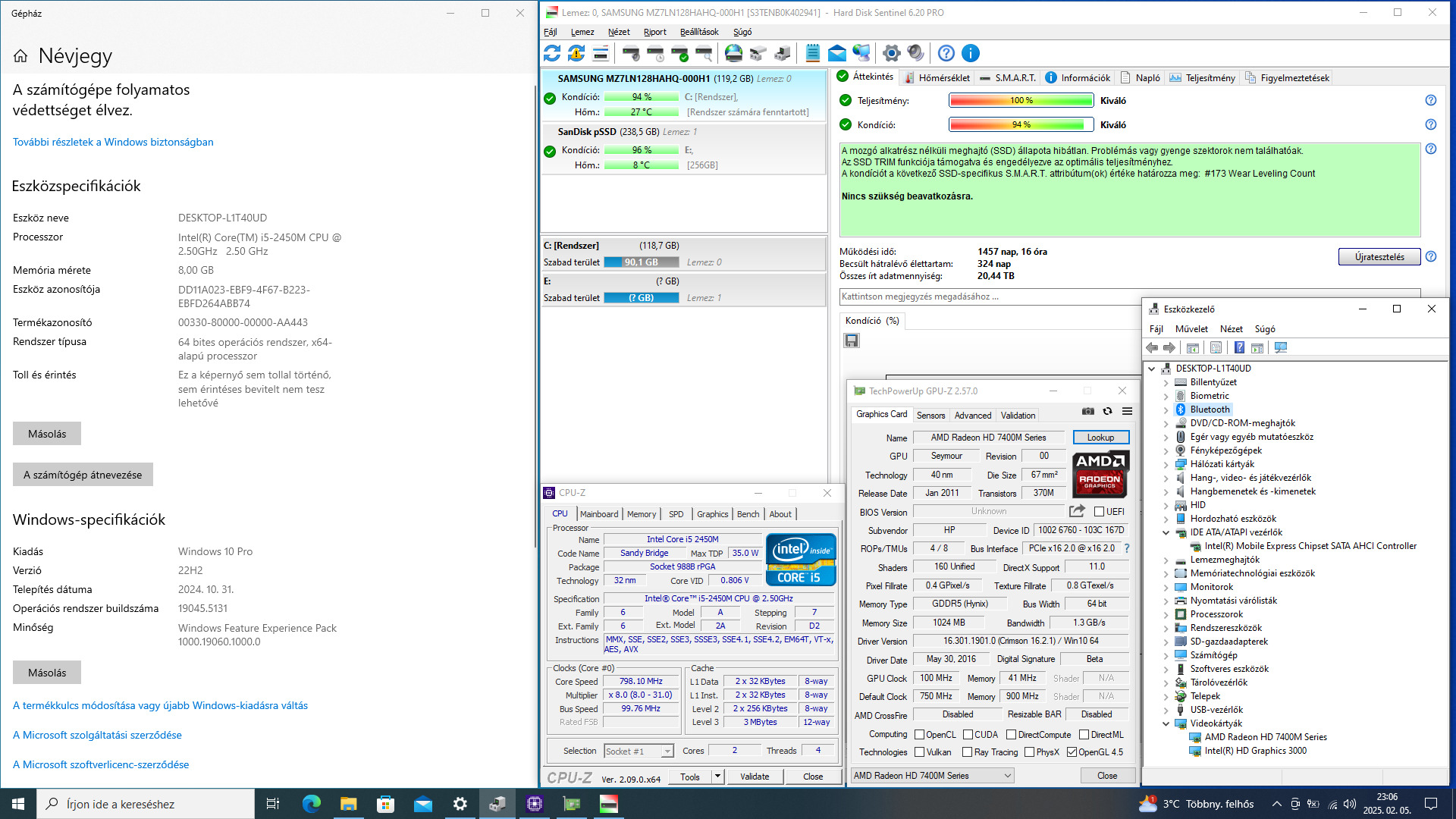Toggle the UEFI checkbox in GPU-Z
1456x819 pixels.
point(1099,512)
